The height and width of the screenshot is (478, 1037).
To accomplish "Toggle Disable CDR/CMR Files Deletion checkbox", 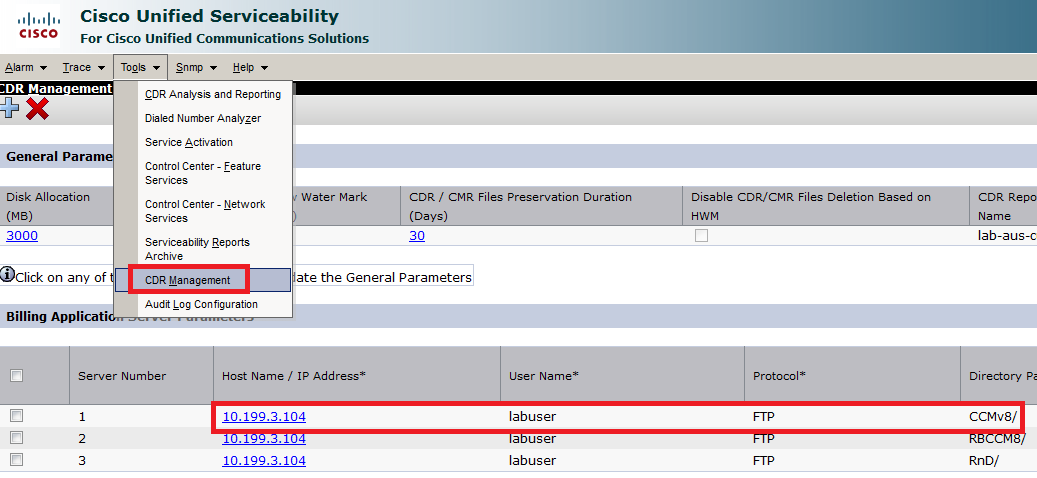I will 701,235.
